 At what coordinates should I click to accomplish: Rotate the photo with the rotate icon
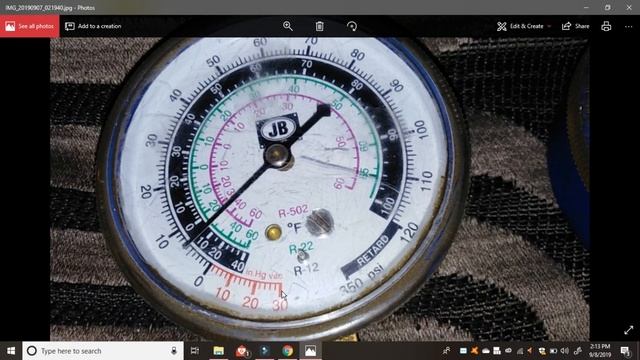(351, 26)
